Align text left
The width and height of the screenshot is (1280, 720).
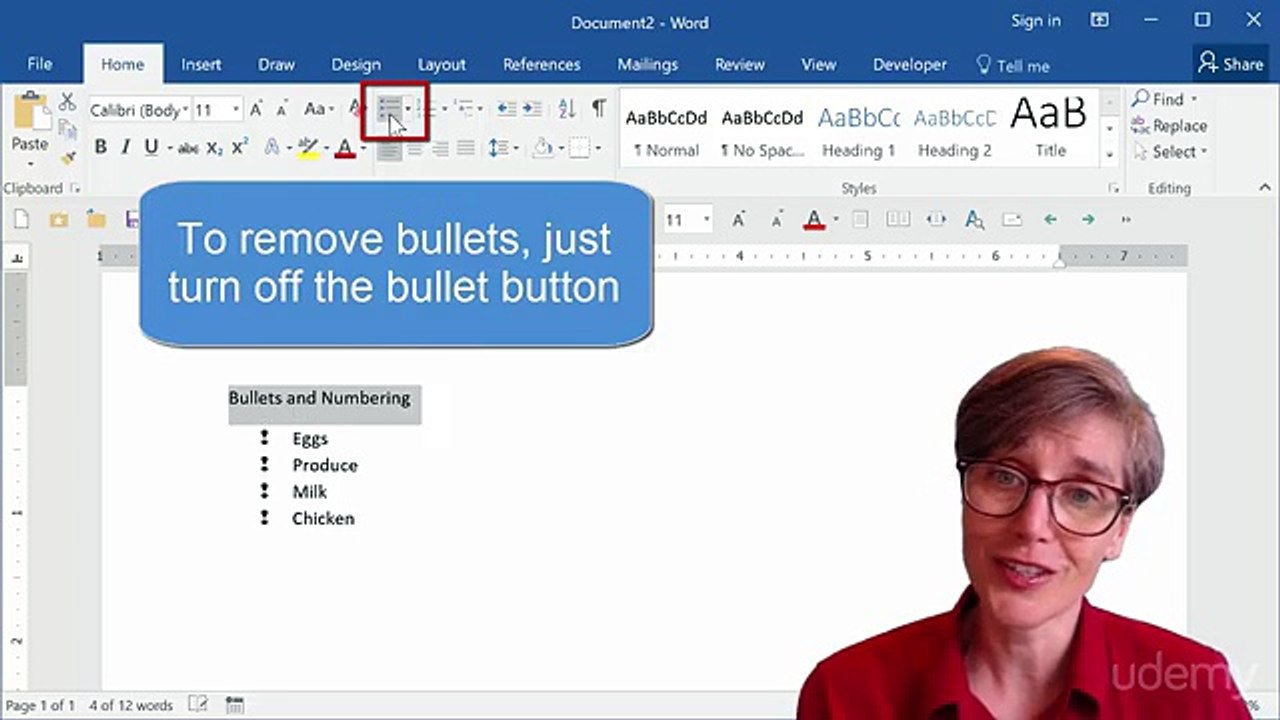point(388,148)
